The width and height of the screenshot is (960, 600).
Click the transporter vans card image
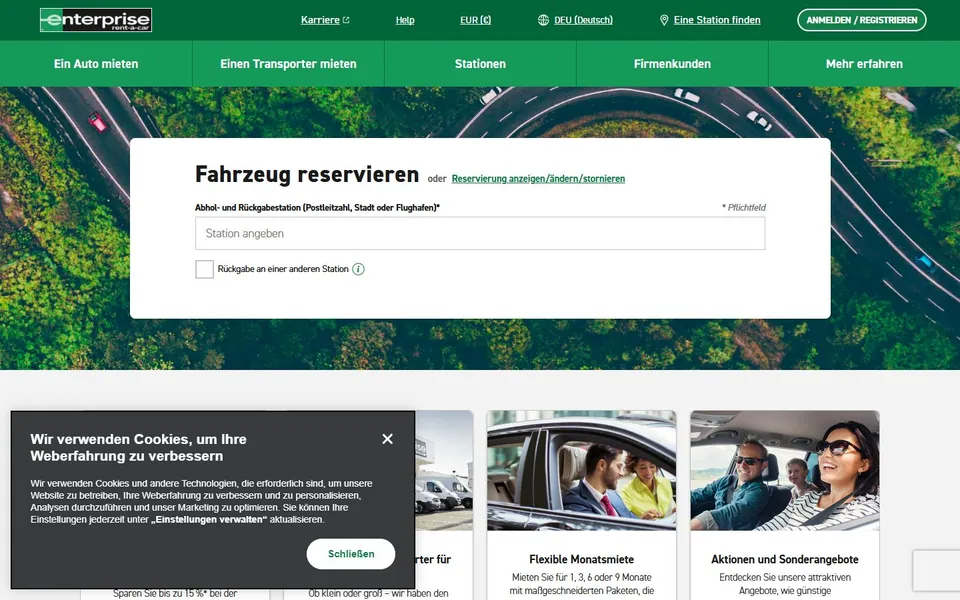444,470
